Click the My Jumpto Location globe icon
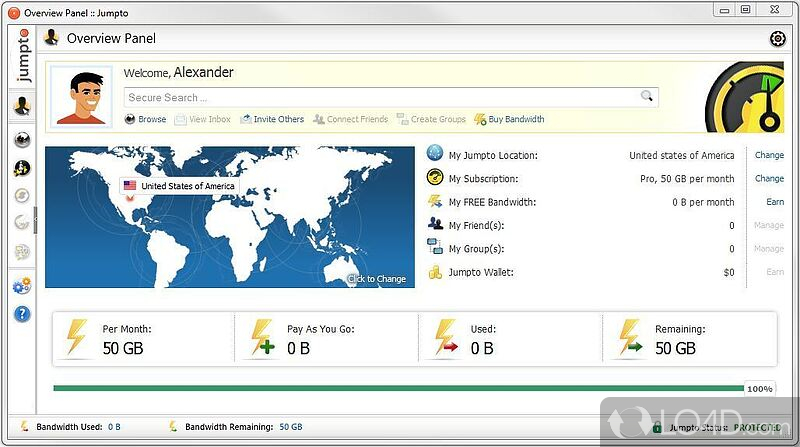 coord(435,155)
